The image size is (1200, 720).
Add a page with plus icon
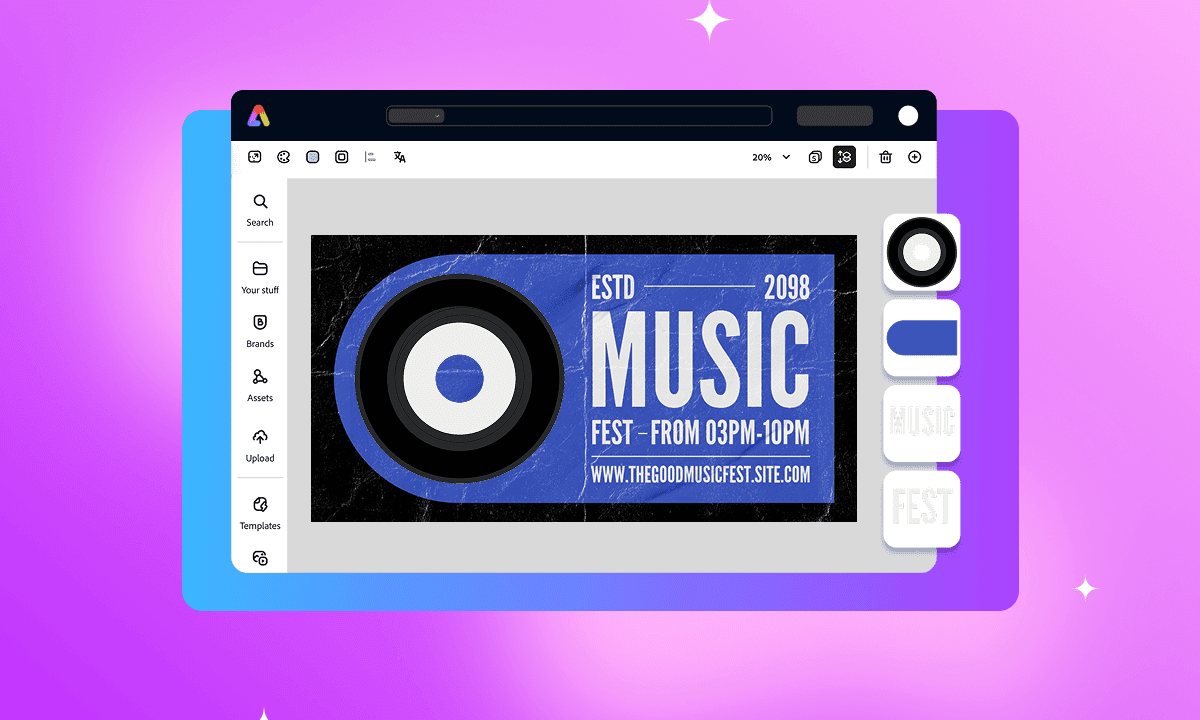(x=914, y=157)
